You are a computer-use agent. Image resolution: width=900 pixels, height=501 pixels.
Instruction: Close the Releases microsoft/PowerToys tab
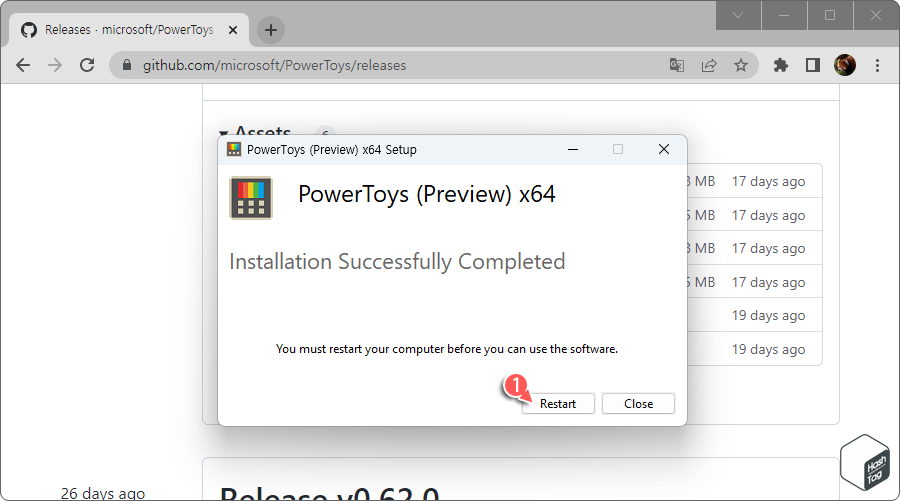click(233, 30)
